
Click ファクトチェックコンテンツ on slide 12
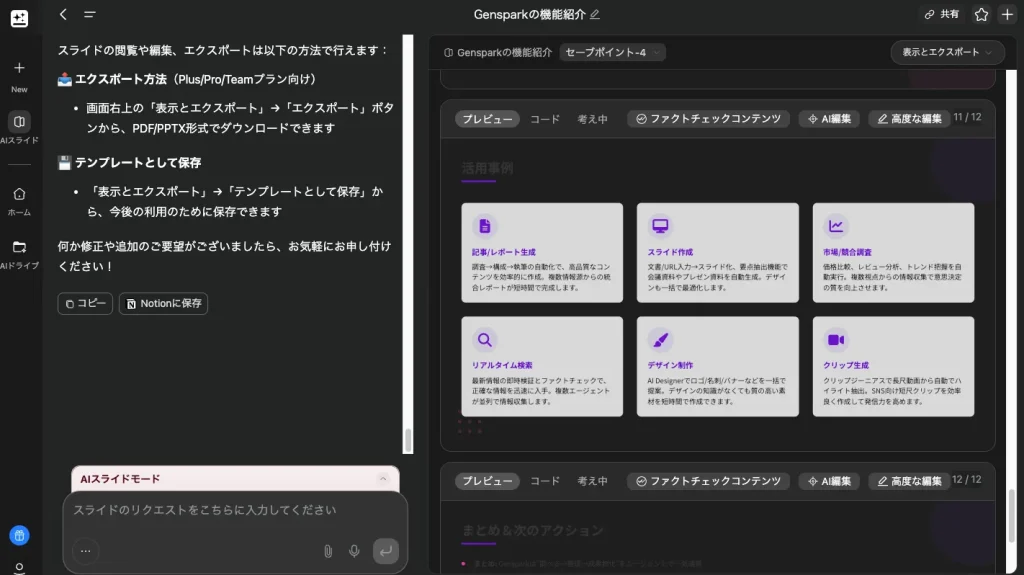point(709,481)
